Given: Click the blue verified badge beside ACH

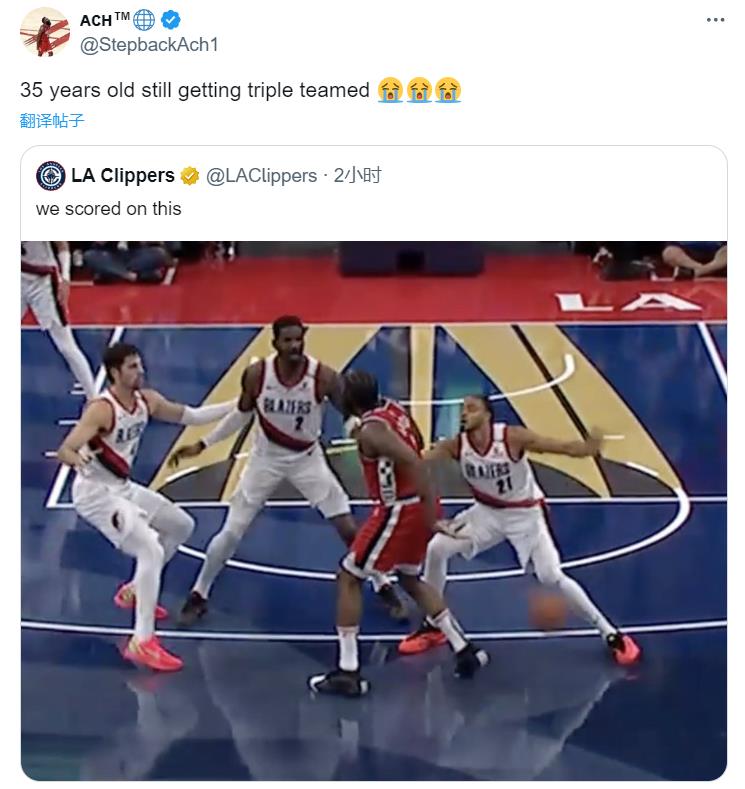Looking at the screenshot, I should click(x=171, y=20).
